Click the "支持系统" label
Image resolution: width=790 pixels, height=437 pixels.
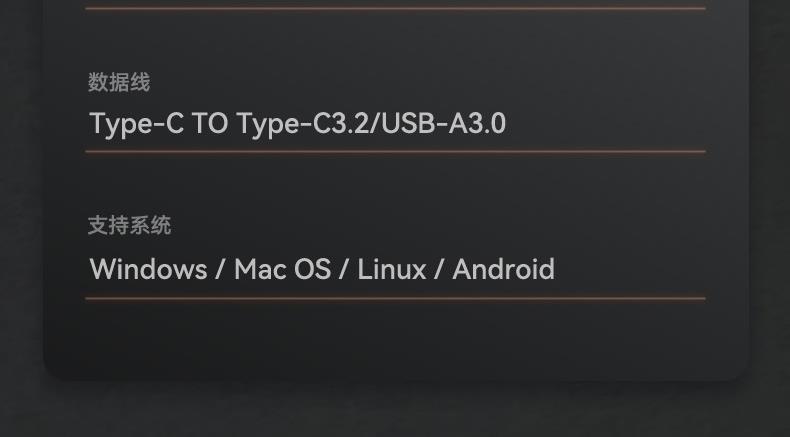(129, 225)
